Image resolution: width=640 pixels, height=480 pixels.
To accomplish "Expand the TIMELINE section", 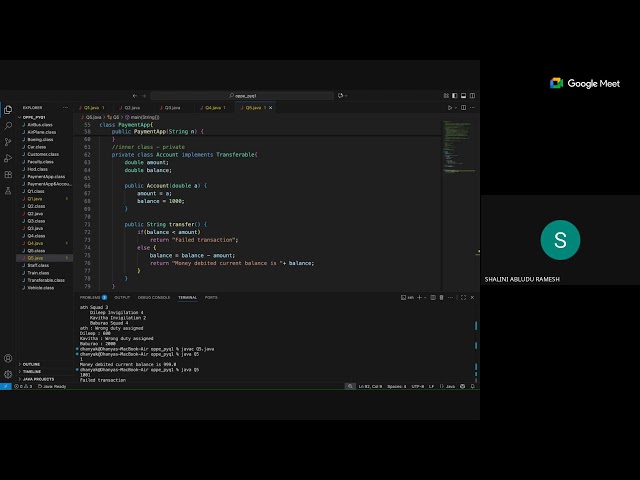I will [32, 371].
